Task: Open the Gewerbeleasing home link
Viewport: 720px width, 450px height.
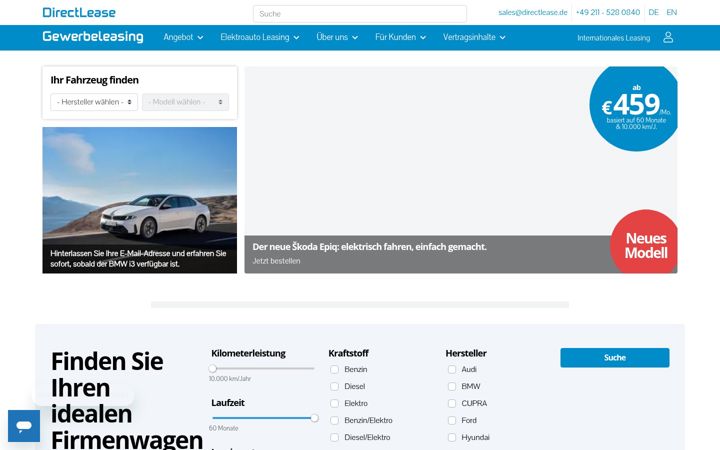Action: click(93, 36)
